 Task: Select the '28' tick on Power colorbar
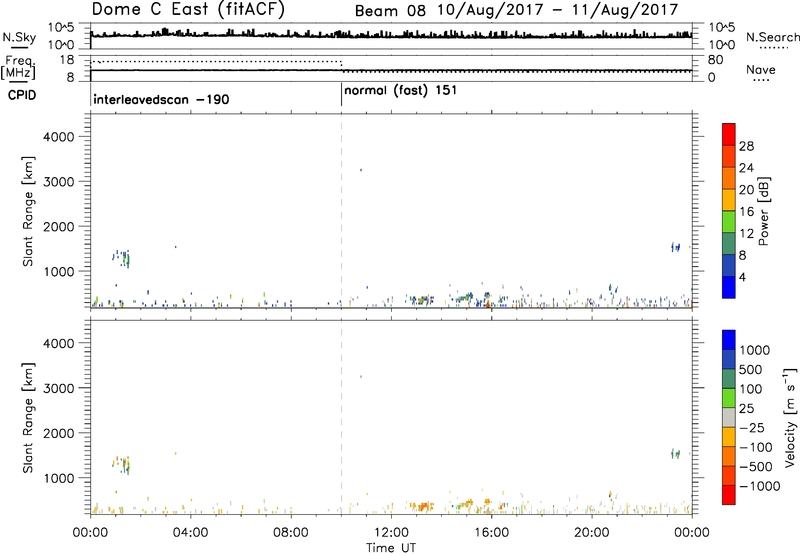tap(746, 146)
